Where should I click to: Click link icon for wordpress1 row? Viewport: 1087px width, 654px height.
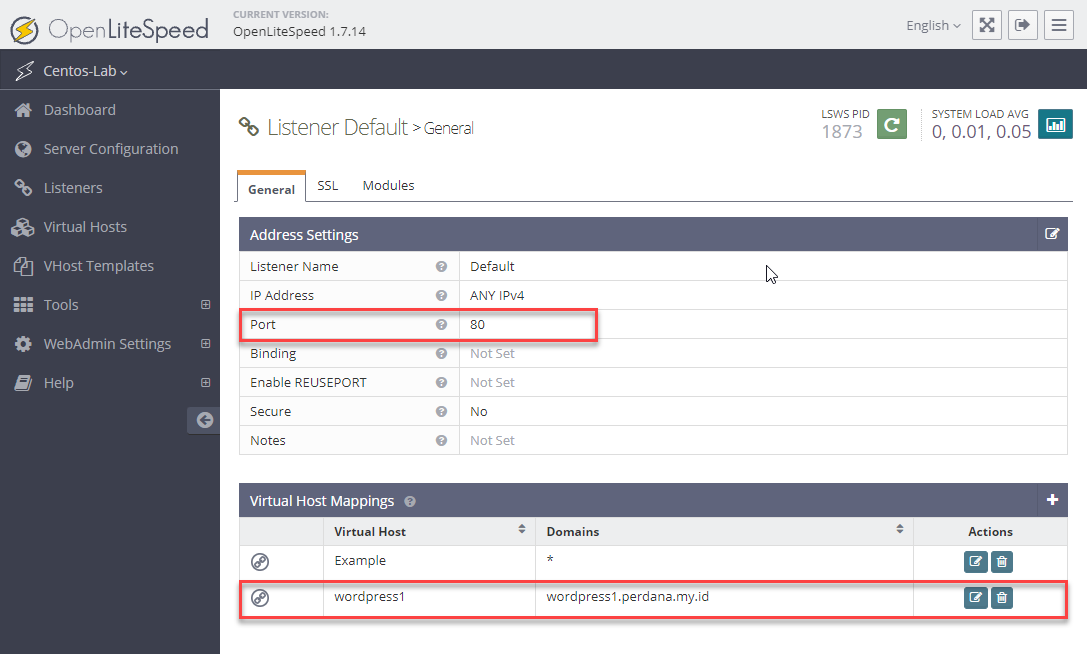pyautogui.click(x=260, y=598)
